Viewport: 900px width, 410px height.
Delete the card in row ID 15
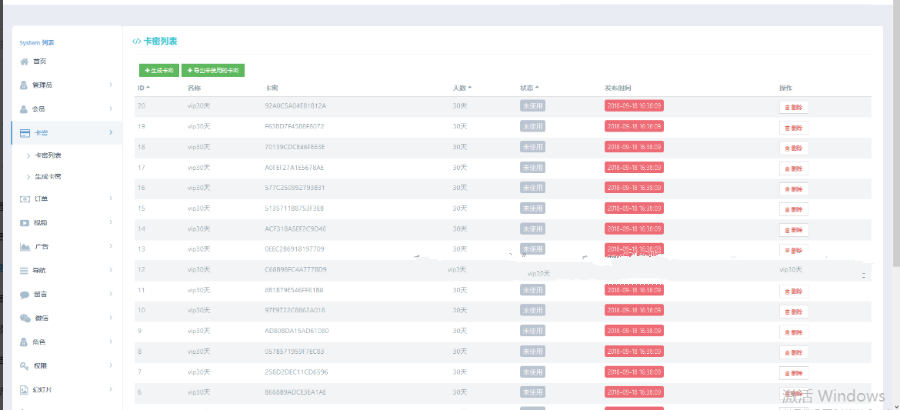tap(794, 209)
